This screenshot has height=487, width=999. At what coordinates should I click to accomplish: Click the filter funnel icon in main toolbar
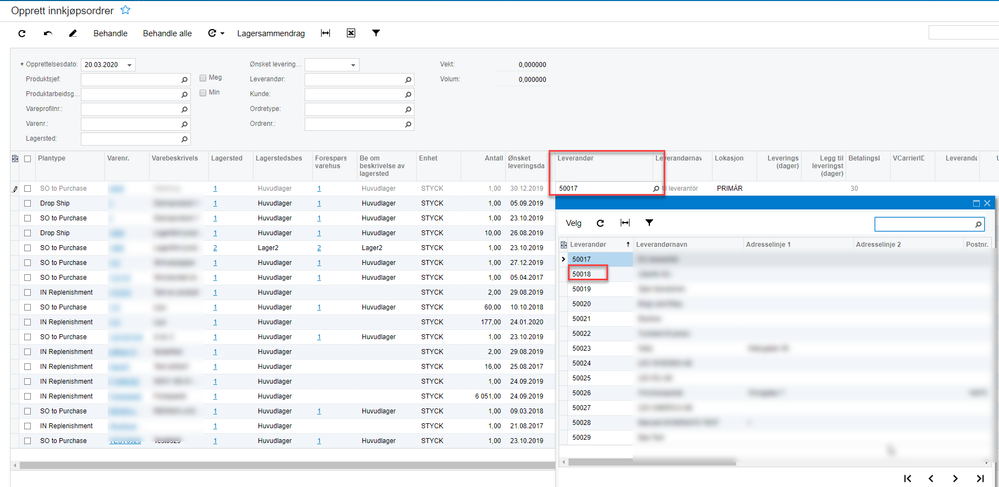click(x=376, y=33)
